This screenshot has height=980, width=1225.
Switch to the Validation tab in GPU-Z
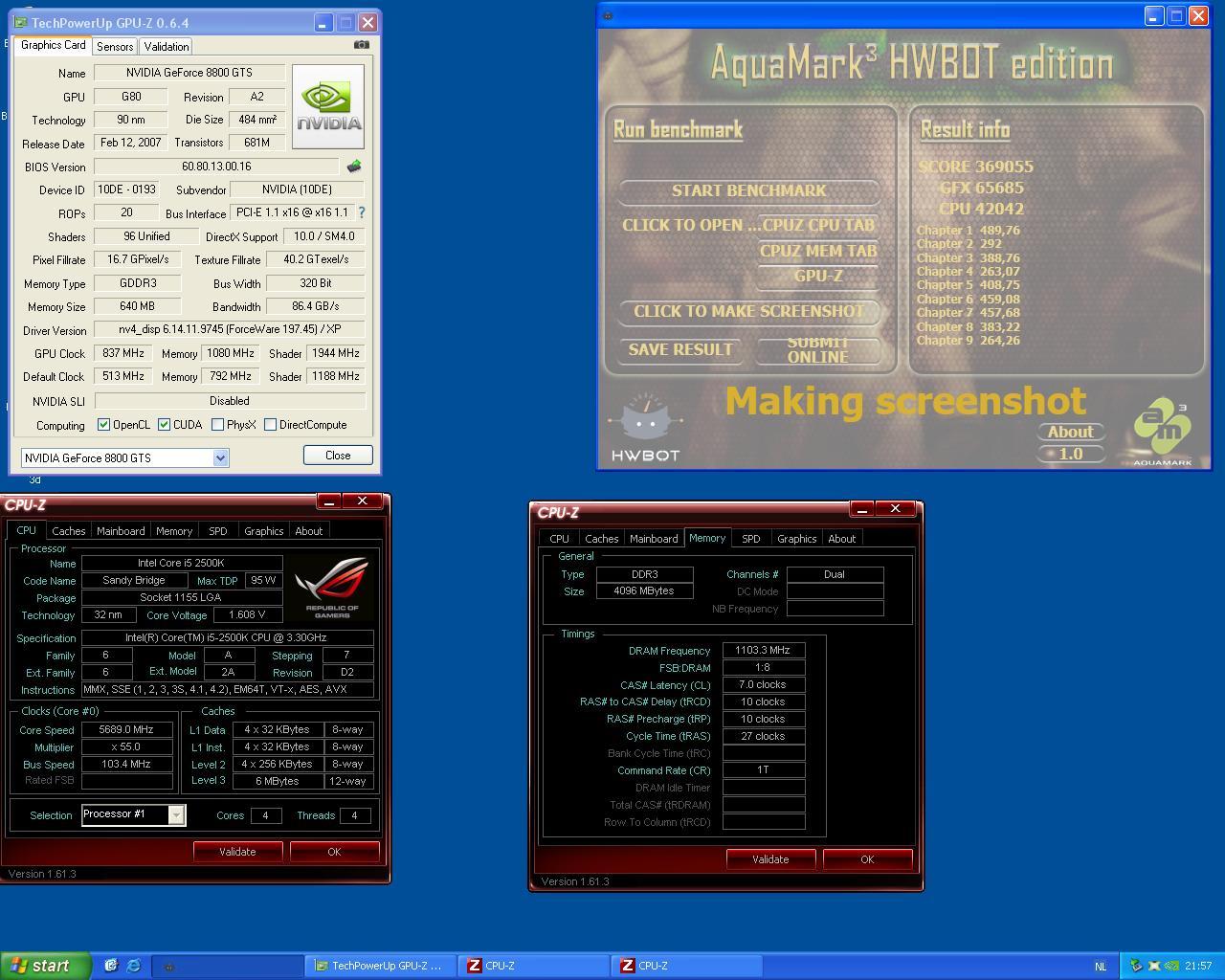[x=167, y=46]
